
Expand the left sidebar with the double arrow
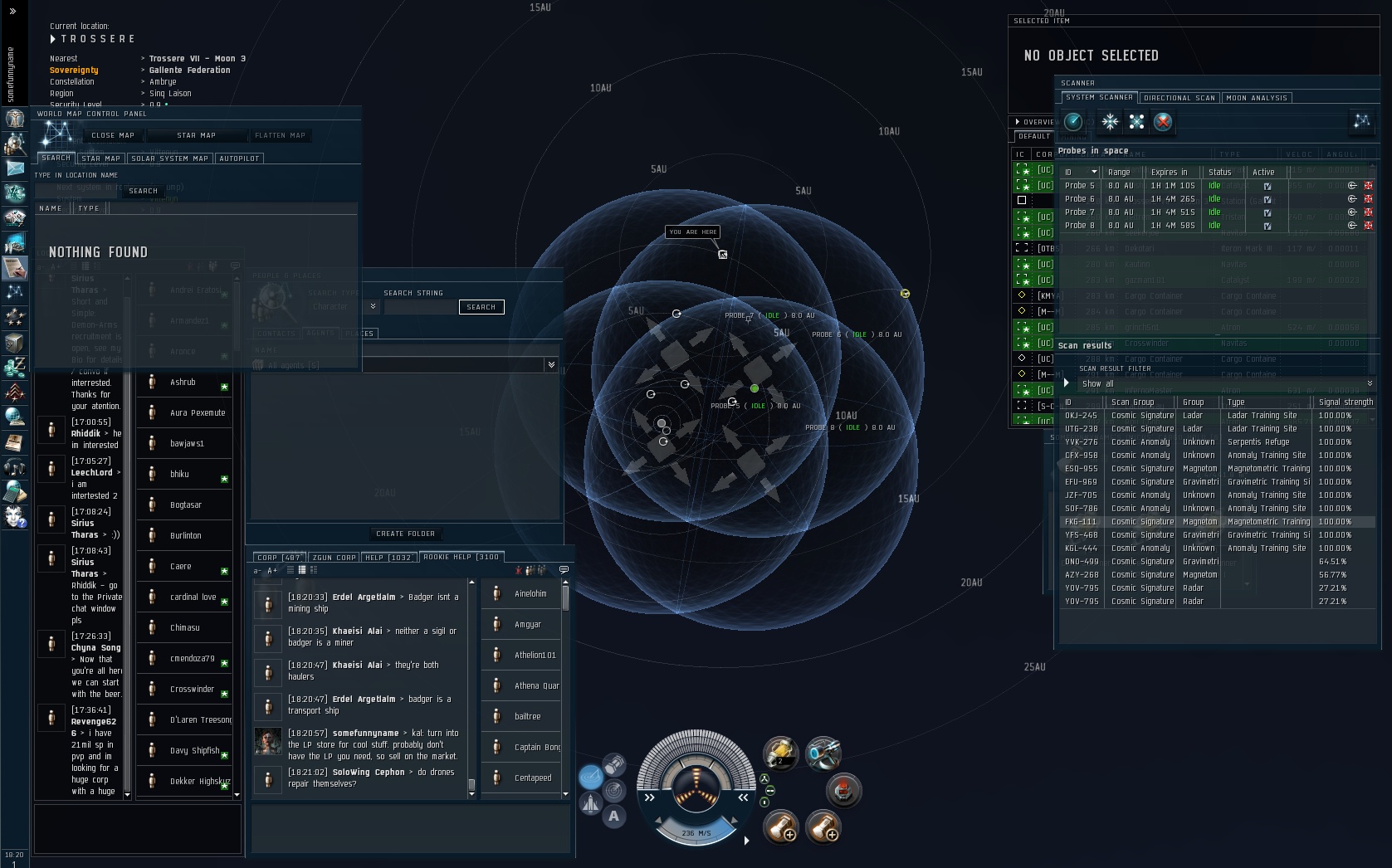tap(12, 11)
